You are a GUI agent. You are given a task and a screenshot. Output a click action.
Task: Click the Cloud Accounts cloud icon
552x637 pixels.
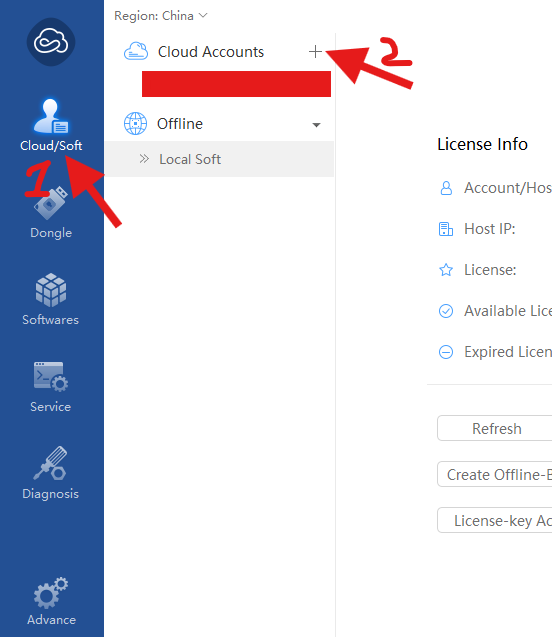point(136,52)
